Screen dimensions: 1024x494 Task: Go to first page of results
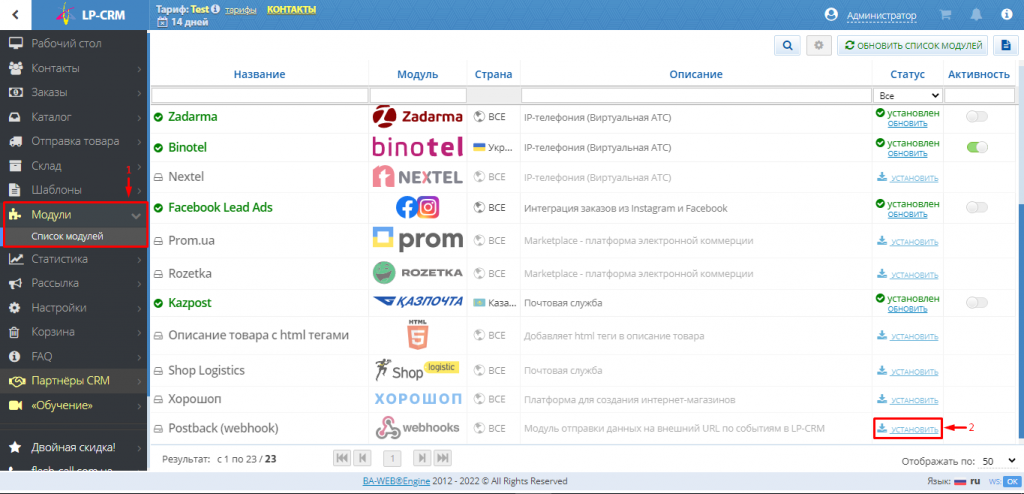point(341,458)
